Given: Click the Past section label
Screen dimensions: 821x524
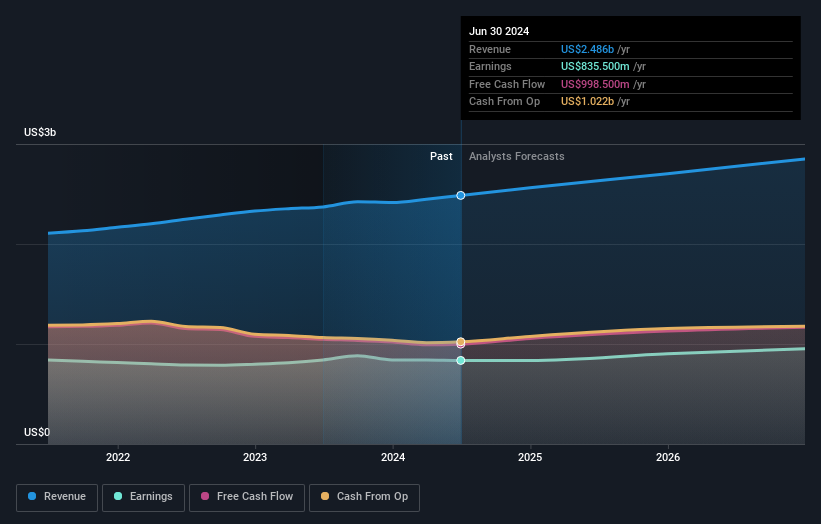Looking at the screenshot, I should [x=441, y=156].
